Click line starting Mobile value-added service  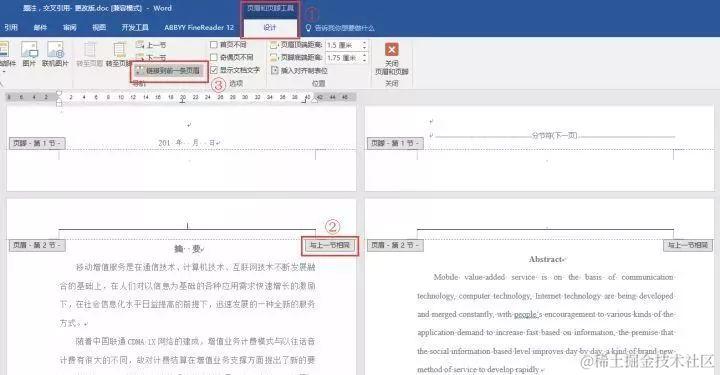(553, 277)
